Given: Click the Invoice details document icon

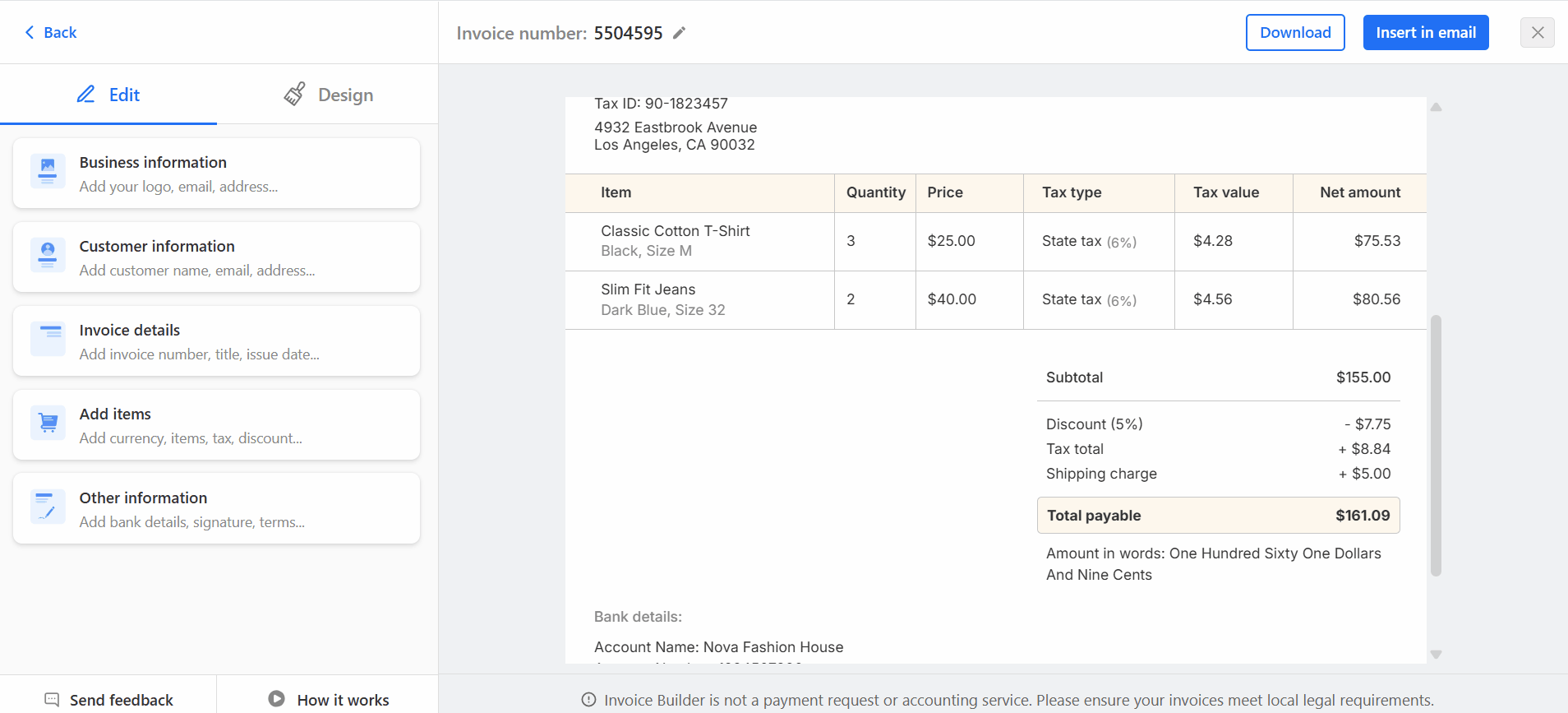Looking at the screenshot, I should 48,339.
